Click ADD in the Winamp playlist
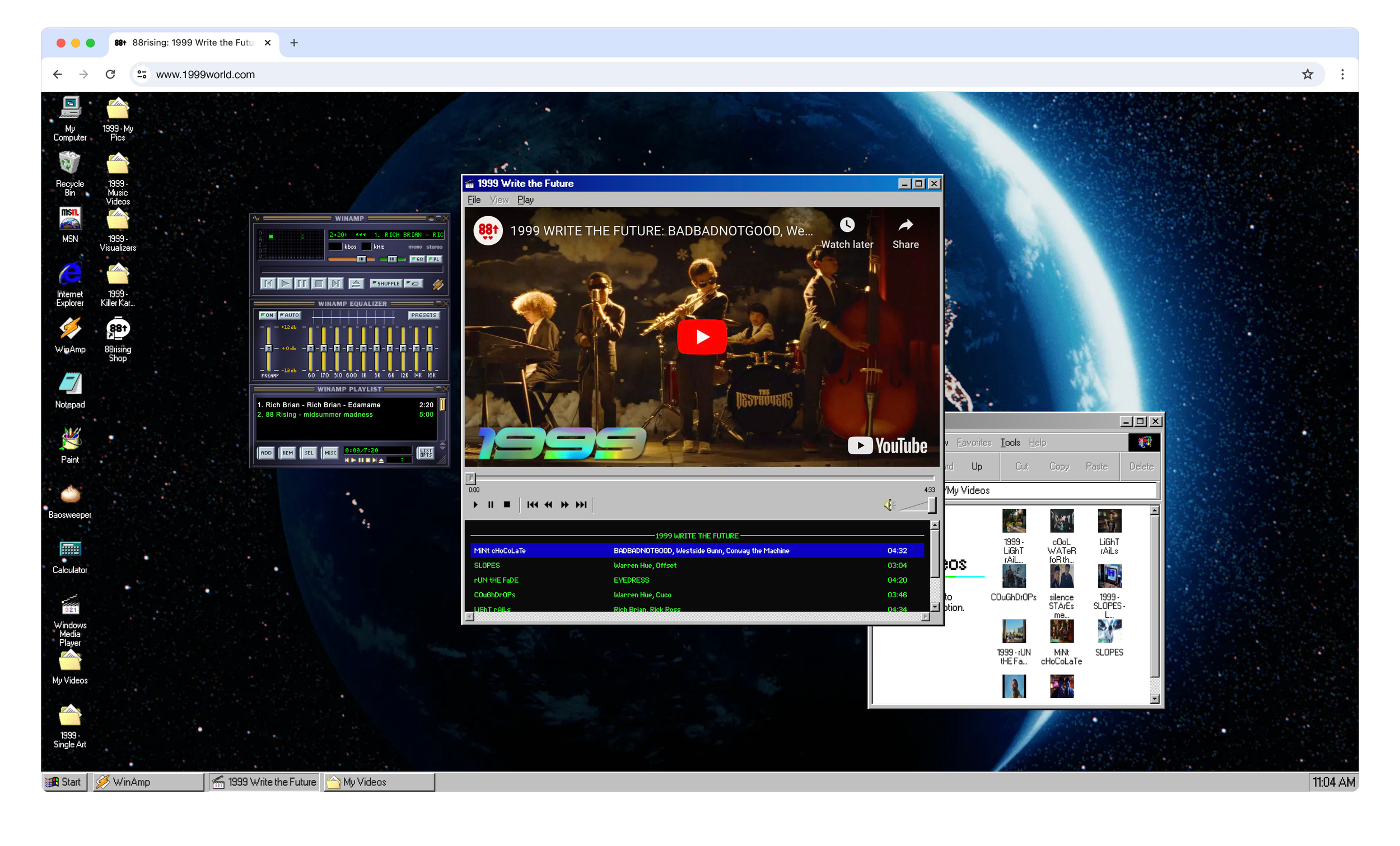 tap(266, 453)
